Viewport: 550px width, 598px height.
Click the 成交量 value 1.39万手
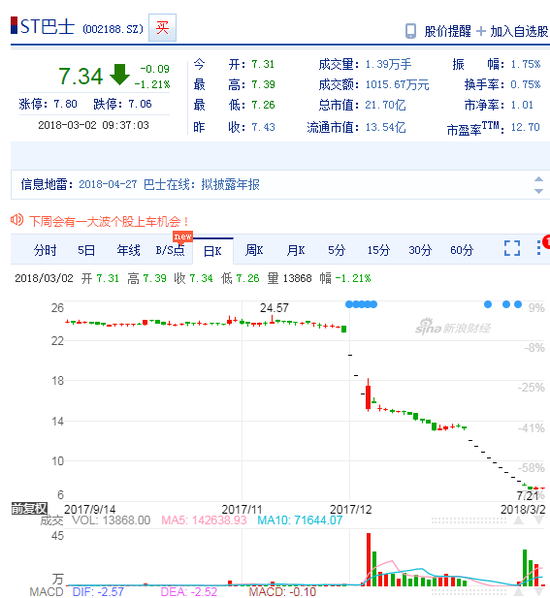click(x=388, y=64)
